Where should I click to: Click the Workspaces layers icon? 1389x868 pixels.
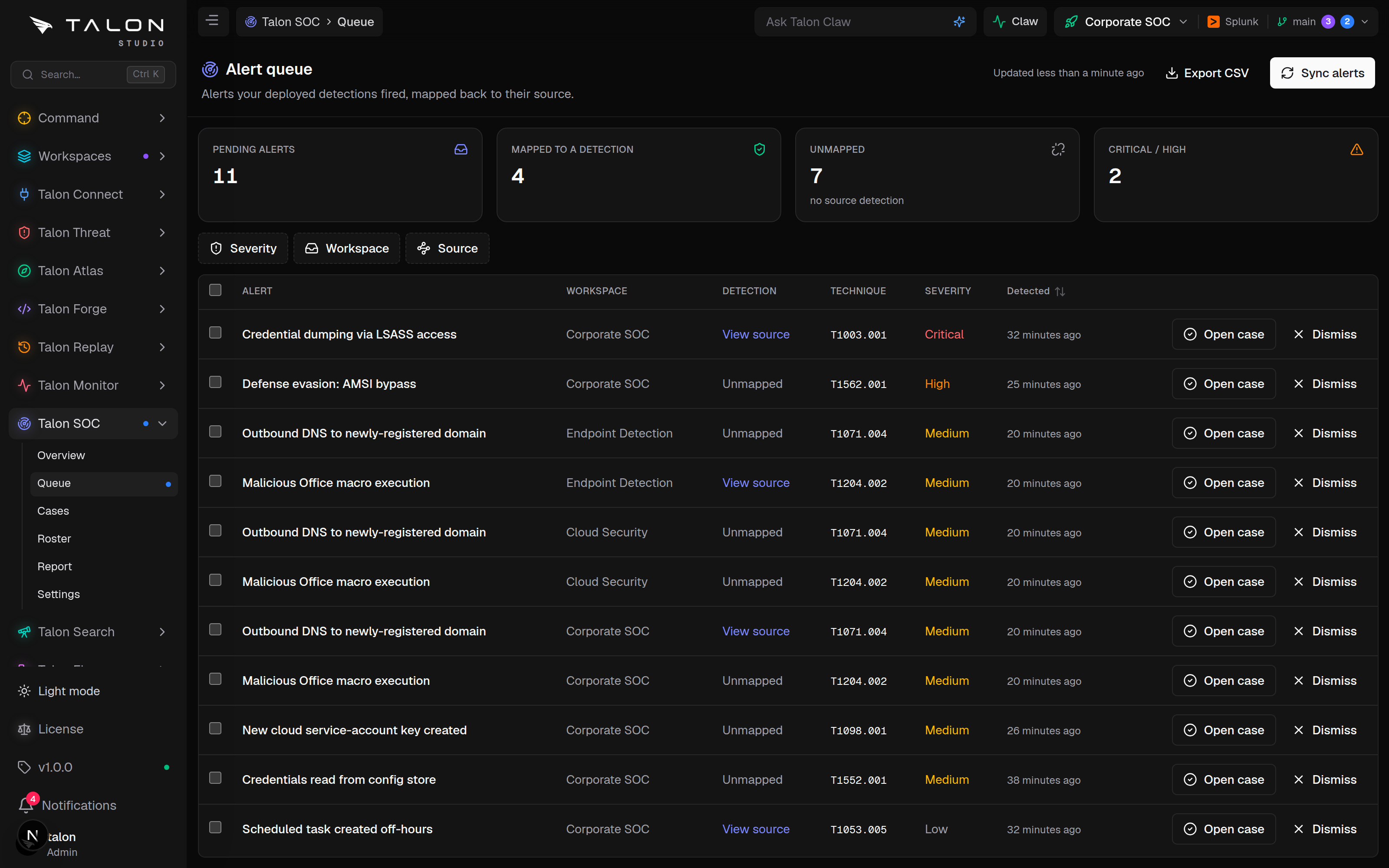click(24, 156)
